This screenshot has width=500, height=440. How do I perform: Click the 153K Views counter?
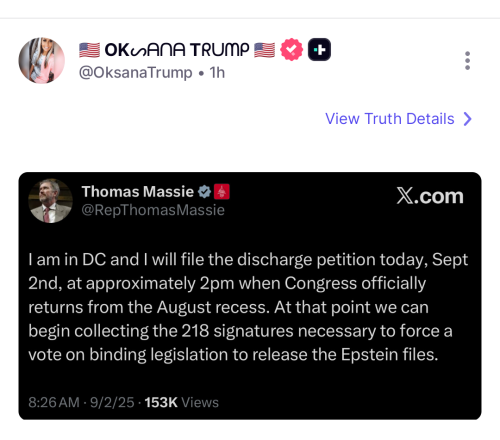point(182,402)
